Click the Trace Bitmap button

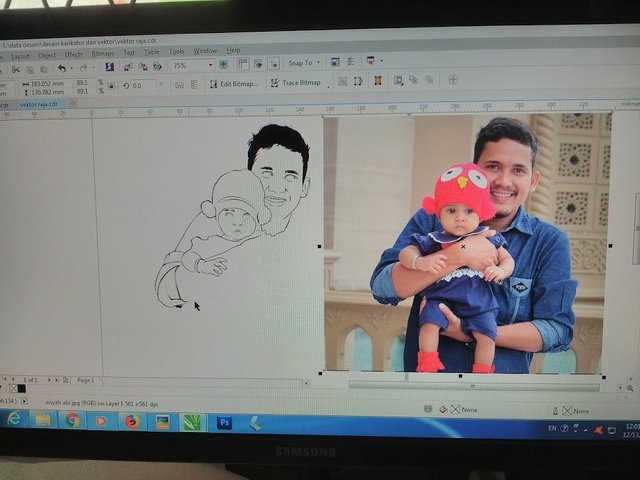[296, 83]
